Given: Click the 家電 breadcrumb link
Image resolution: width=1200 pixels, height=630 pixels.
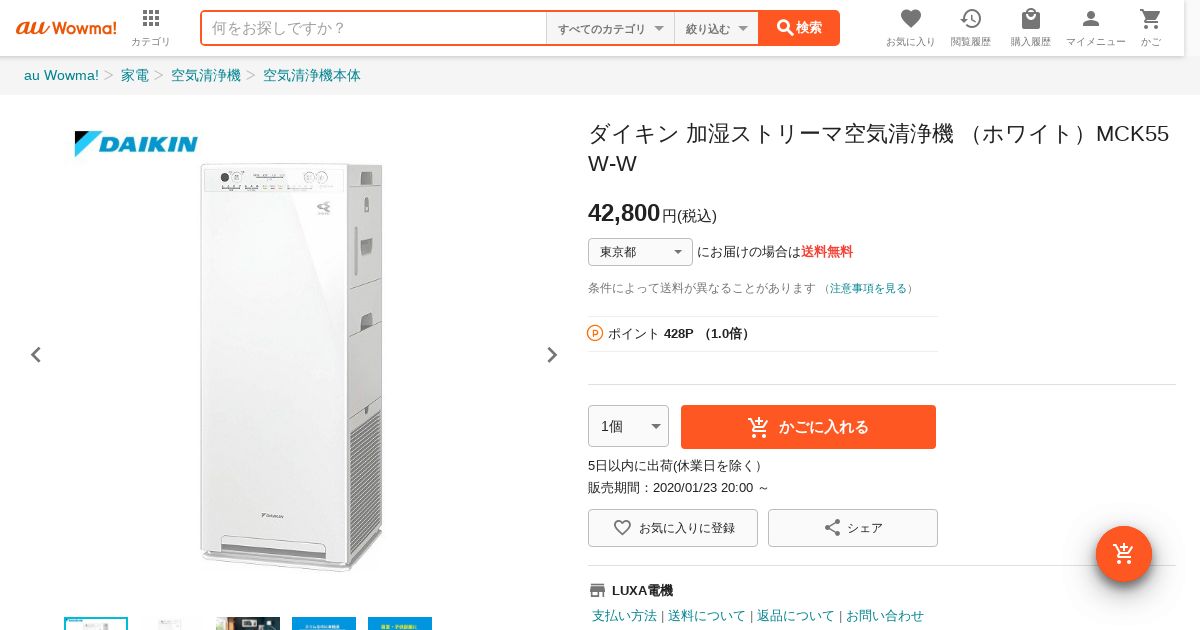Looking at the screenshot, I should [135, 75].
